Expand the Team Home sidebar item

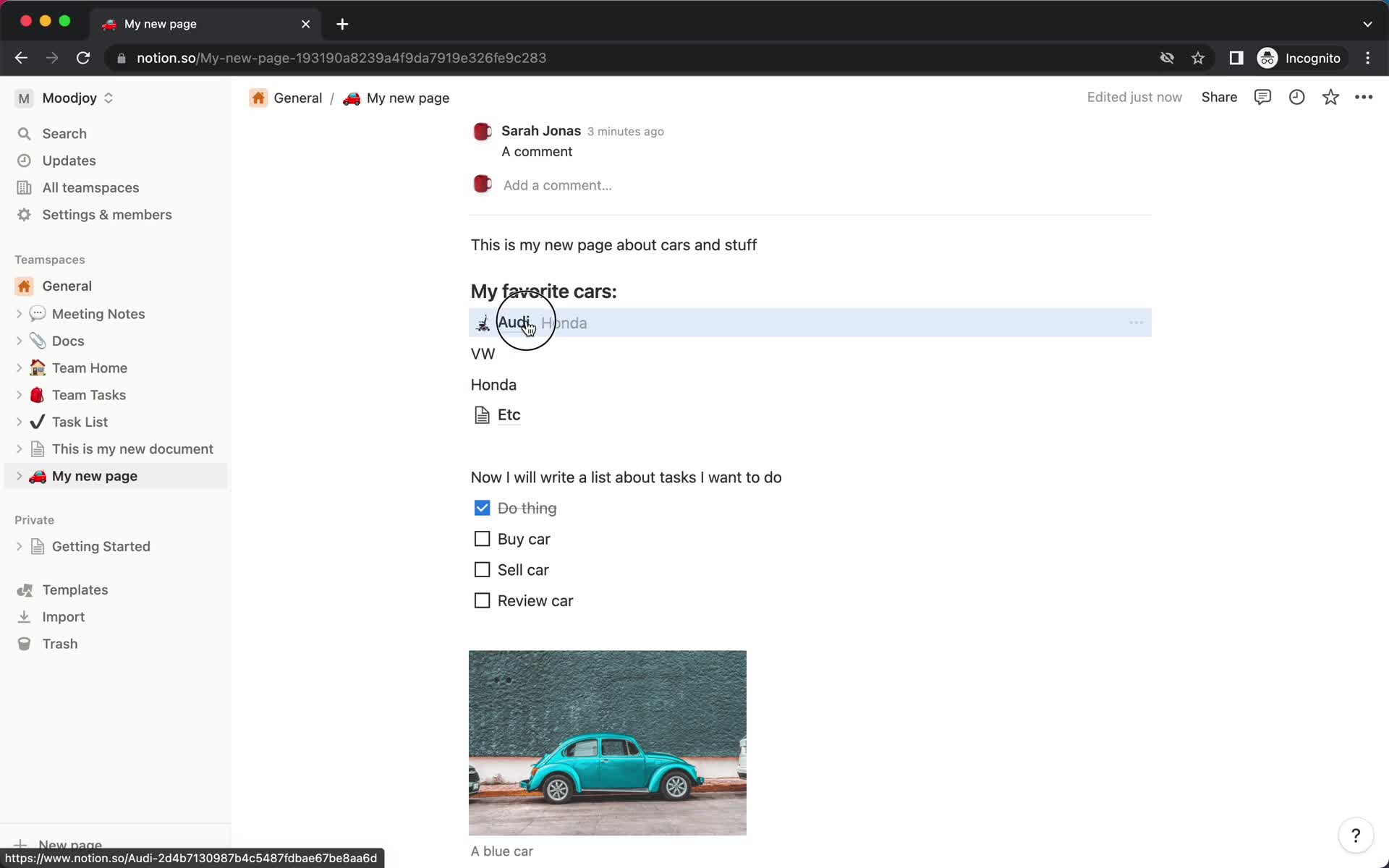point(20,368)
